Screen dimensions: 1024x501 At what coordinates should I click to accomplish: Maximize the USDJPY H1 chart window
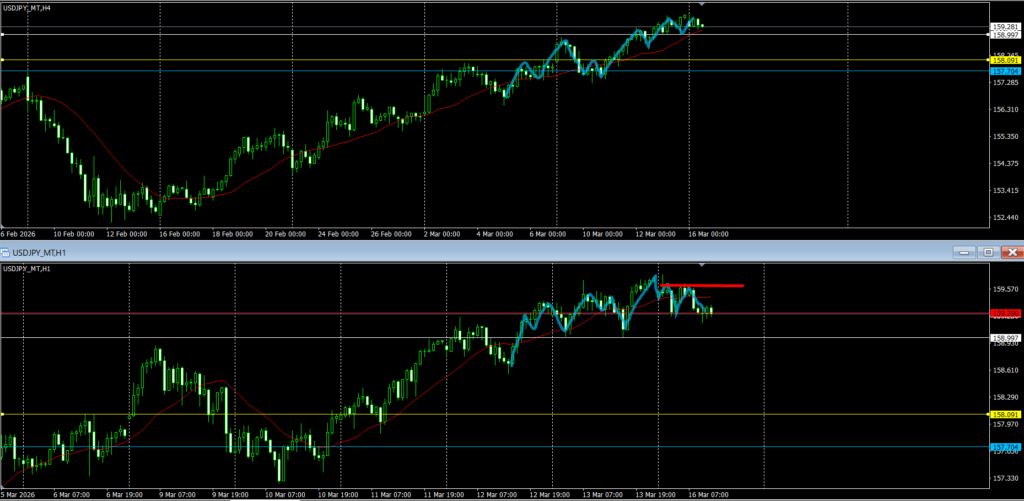[x=986, y=252]
